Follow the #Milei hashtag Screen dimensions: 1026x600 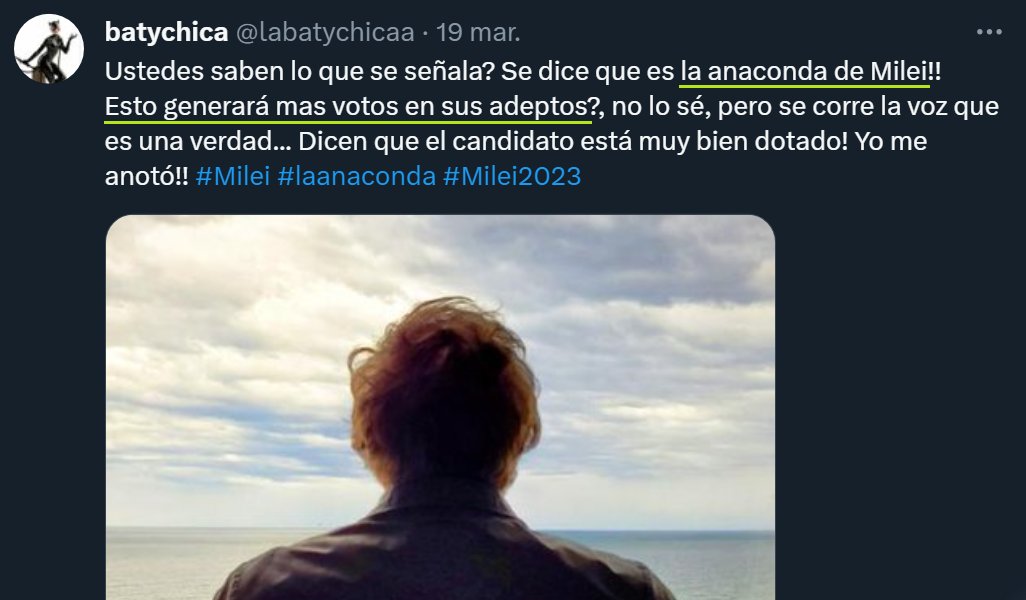(233, 176)
